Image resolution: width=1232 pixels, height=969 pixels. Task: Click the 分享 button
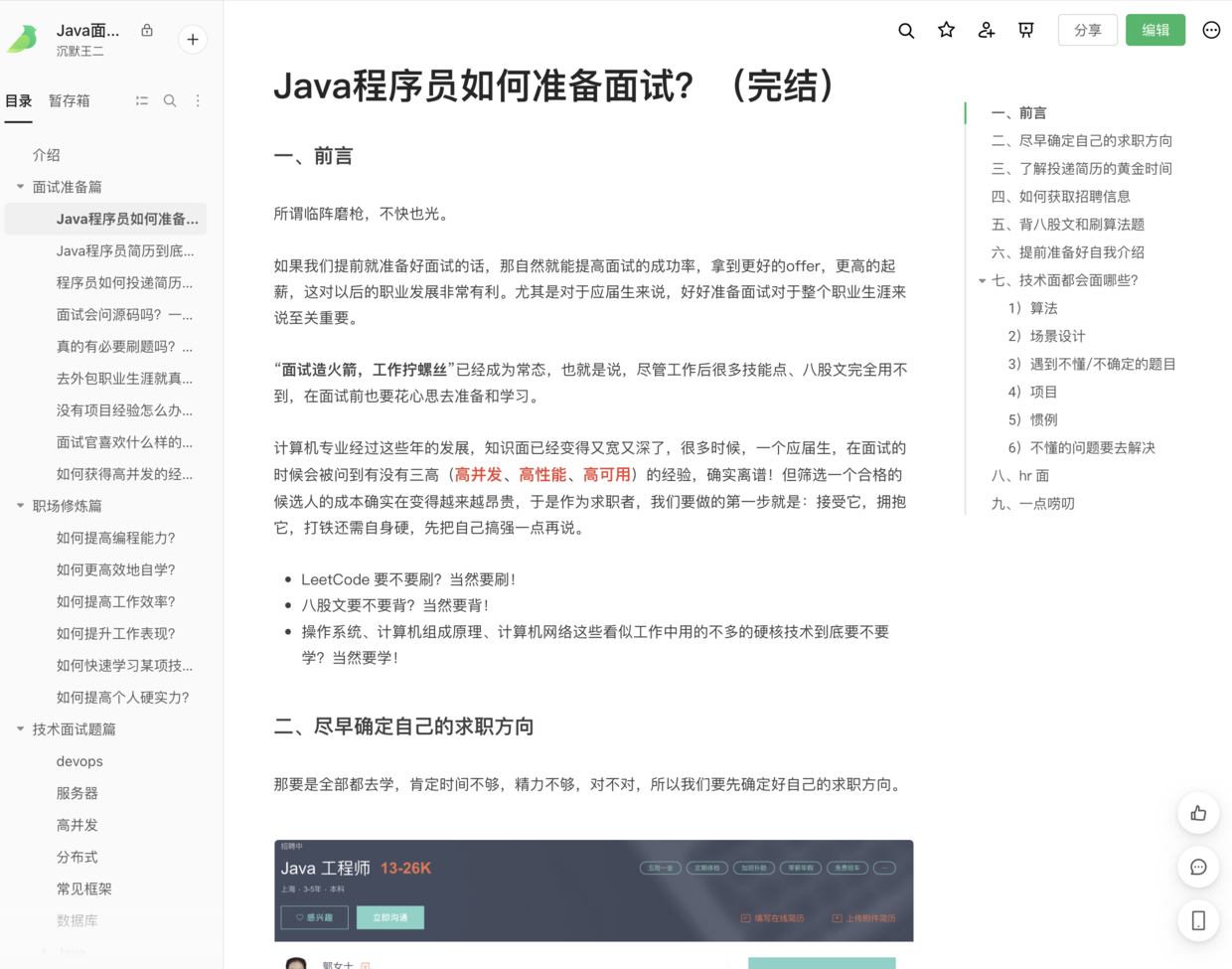pos(1087,31)
